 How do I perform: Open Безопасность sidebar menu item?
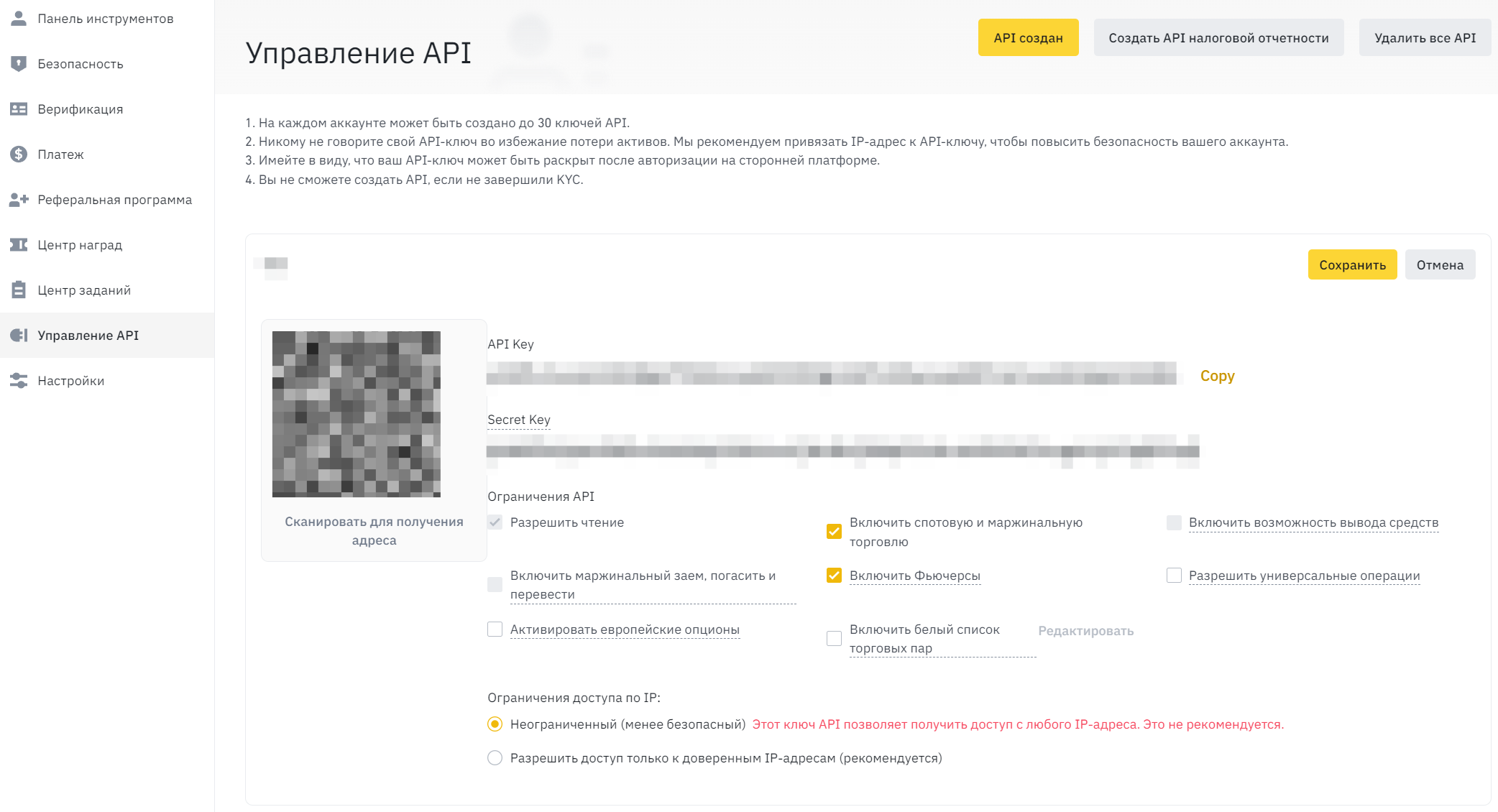click(x=80, y=63)
